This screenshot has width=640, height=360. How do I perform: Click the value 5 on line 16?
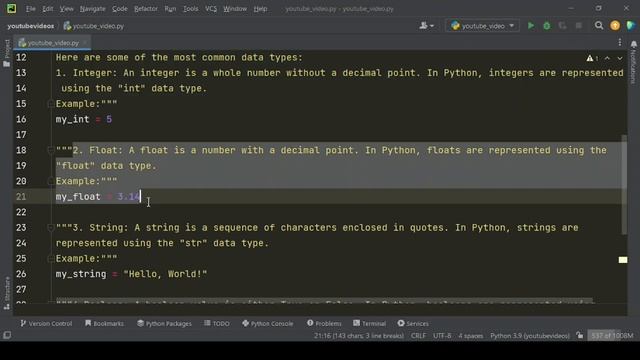(109, 119)
